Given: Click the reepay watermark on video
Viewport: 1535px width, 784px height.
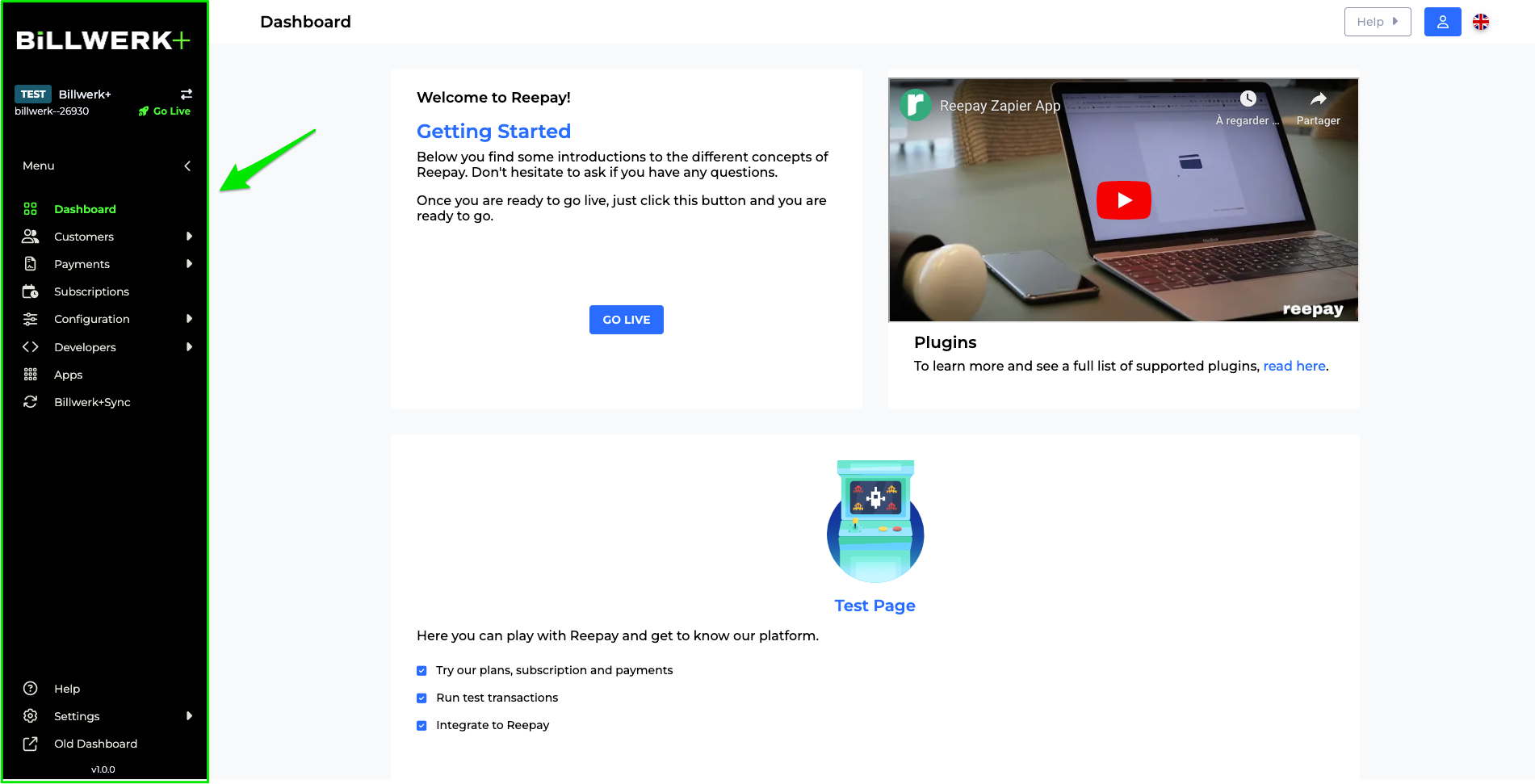Looking at the screenshot, I should pos(1313,308).
